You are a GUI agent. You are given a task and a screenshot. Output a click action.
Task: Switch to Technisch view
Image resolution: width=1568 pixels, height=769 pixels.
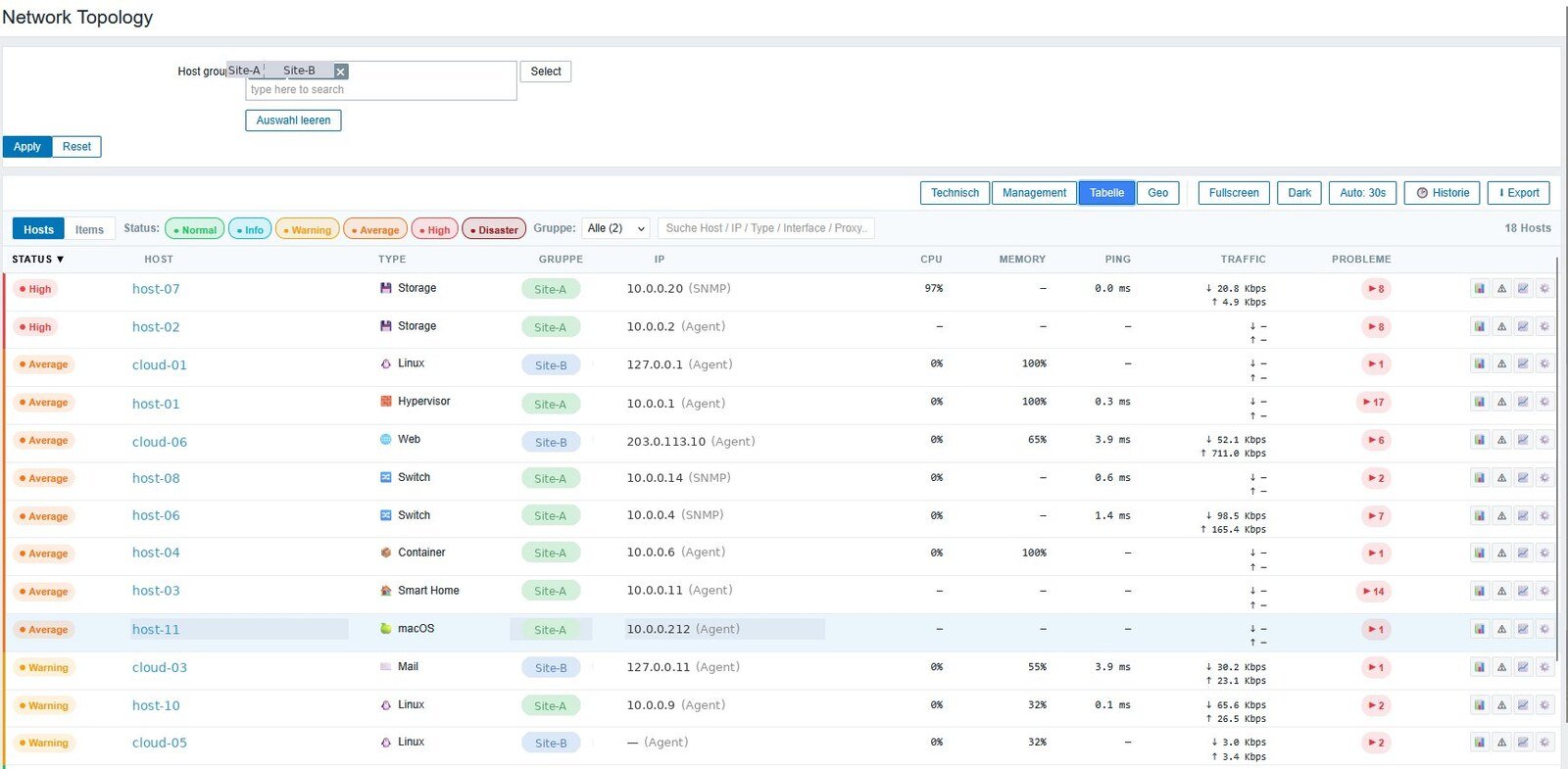tap(955, 193)
